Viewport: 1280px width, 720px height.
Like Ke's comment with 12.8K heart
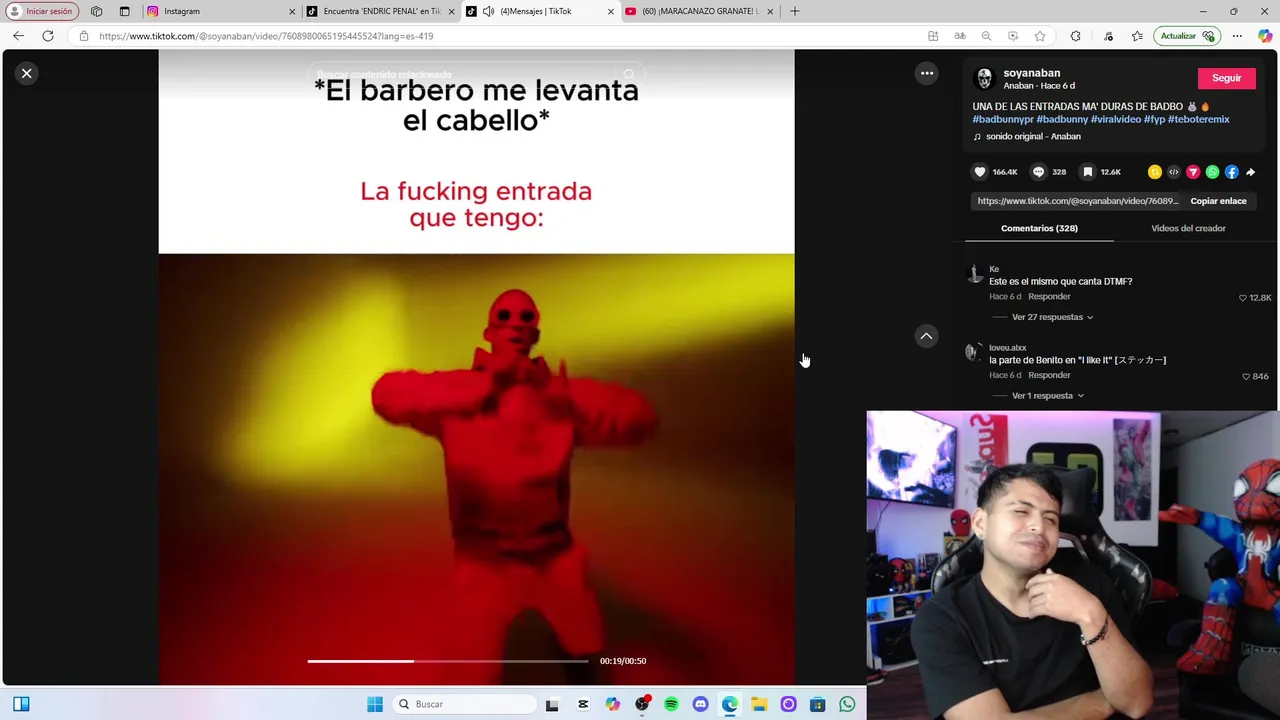tap(1243, 298)
